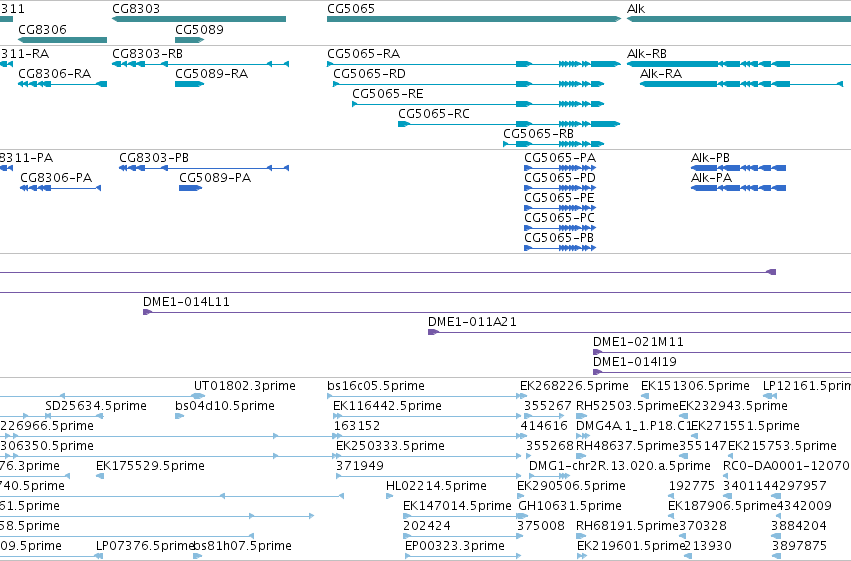Click transcript CG5065-RE
Screen dimensions: 851x561
[x=478, y=104]
